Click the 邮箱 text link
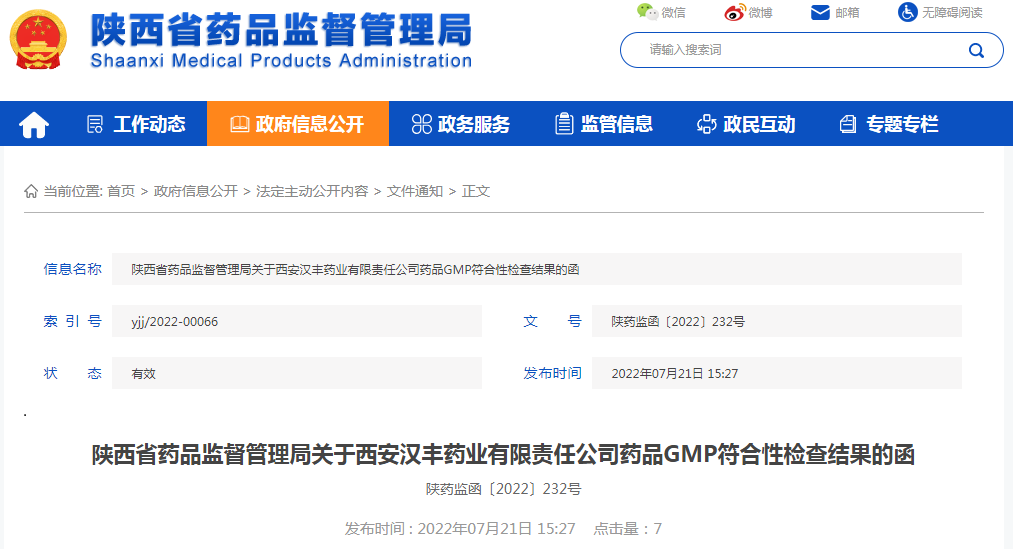Screen dimensions: 1013x549 point(847,13)
